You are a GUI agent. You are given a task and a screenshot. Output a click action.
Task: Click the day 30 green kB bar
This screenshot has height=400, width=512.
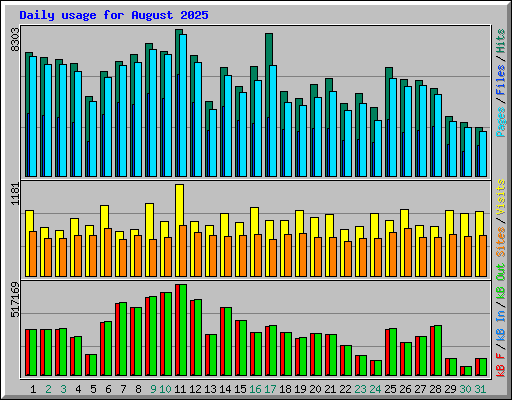click(468, 371)
